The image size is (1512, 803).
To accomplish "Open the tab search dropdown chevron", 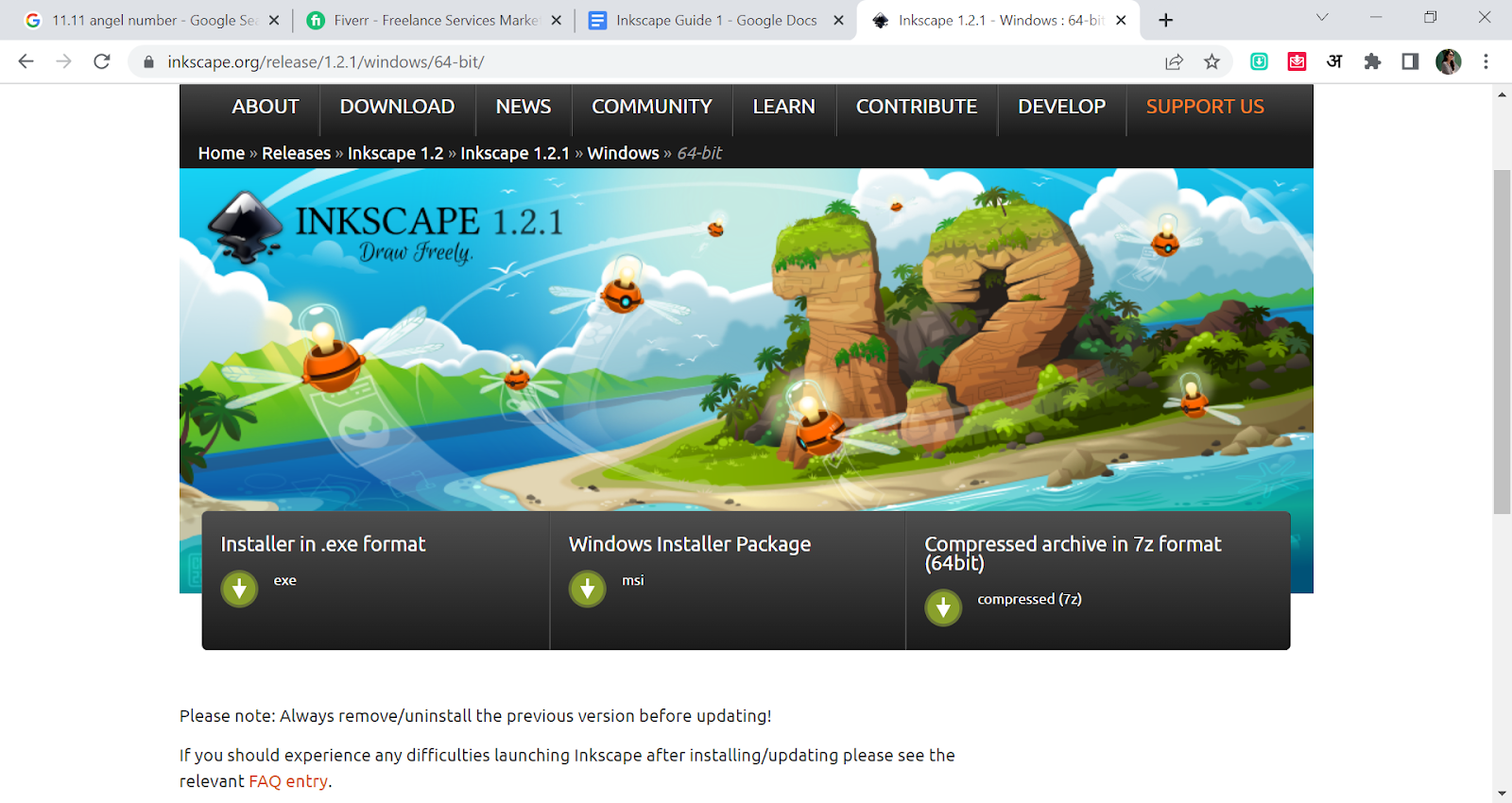I will (1322, 17).
